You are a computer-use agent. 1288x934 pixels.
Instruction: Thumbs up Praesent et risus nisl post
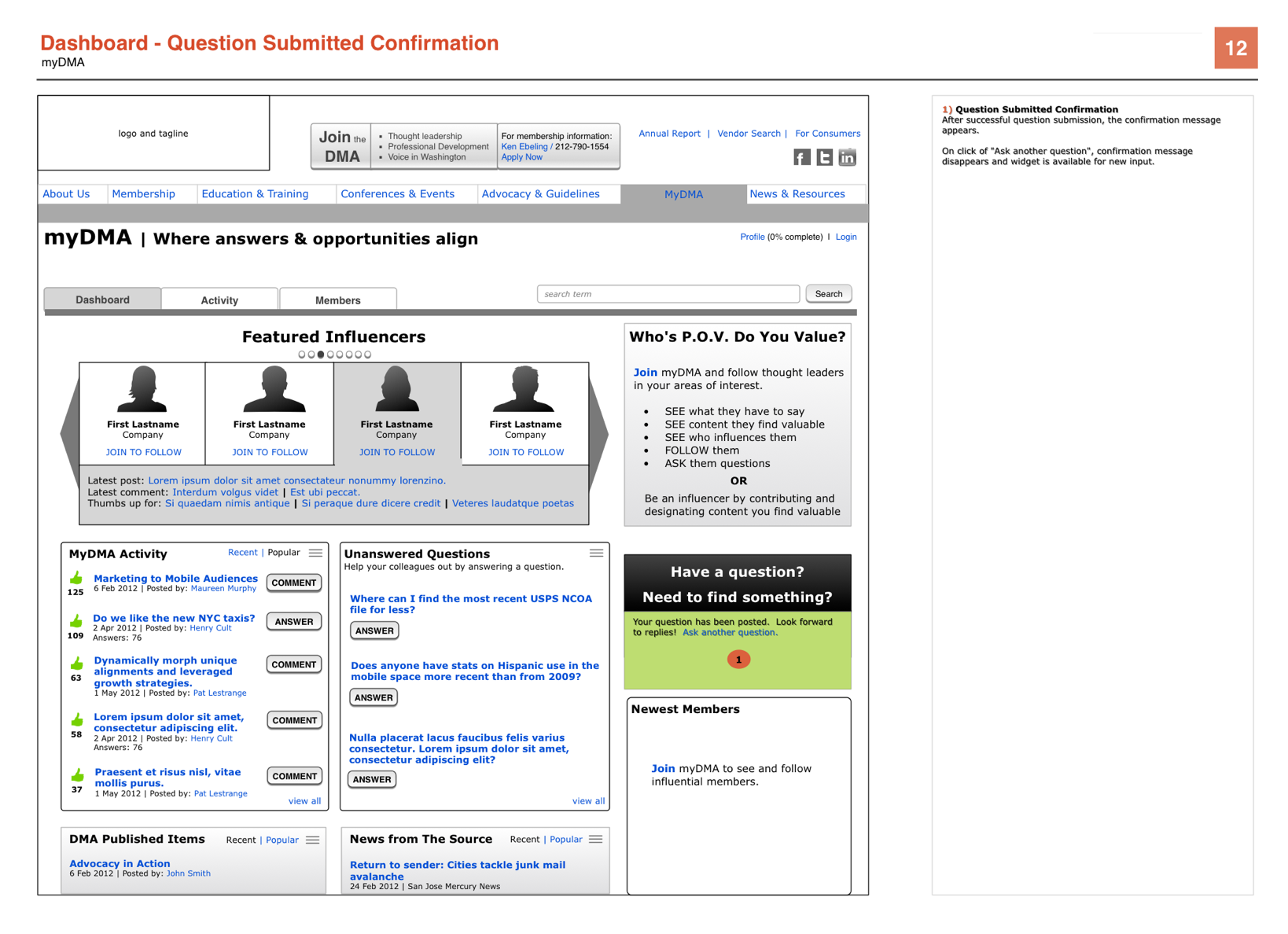77,775
